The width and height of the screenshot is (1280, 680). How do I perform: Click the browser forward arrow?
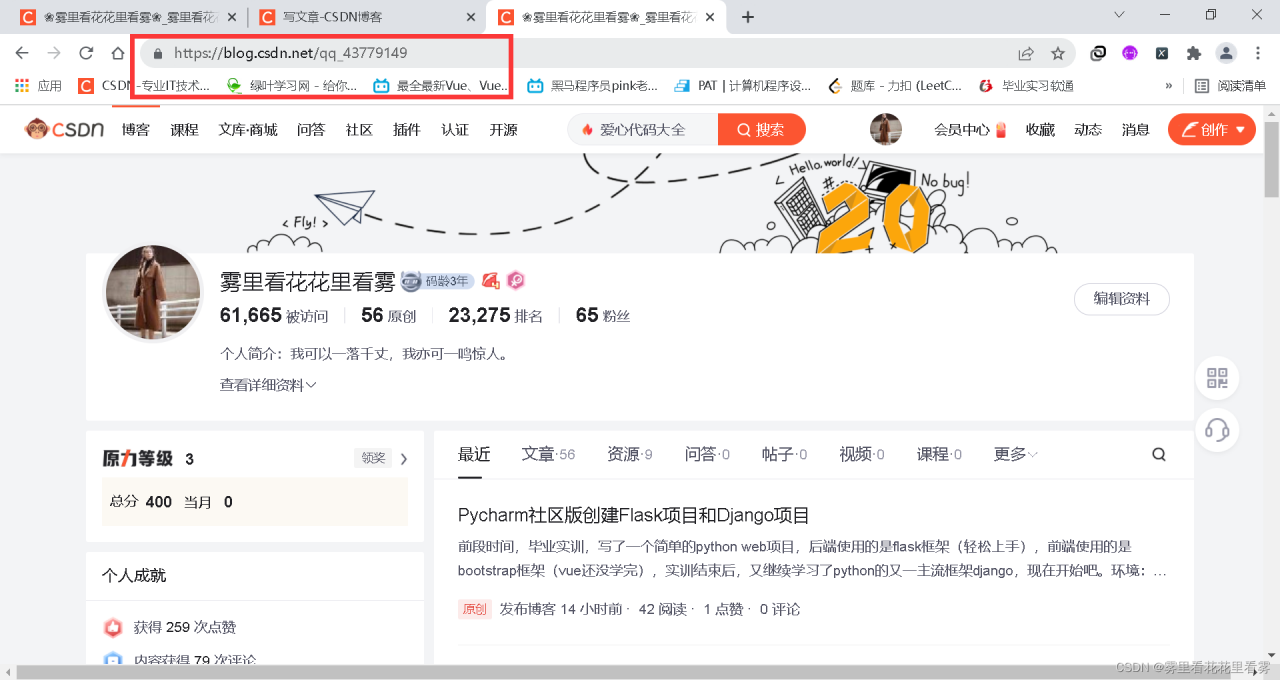pyautogui.click(x=54, y=53)
